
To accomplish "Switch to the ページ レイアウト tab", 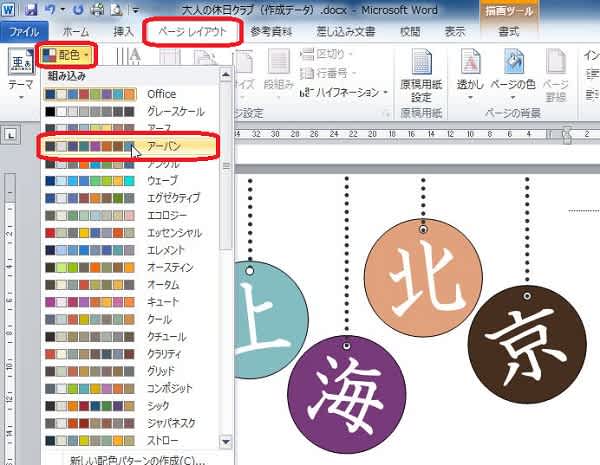I will tap(192, 31).
